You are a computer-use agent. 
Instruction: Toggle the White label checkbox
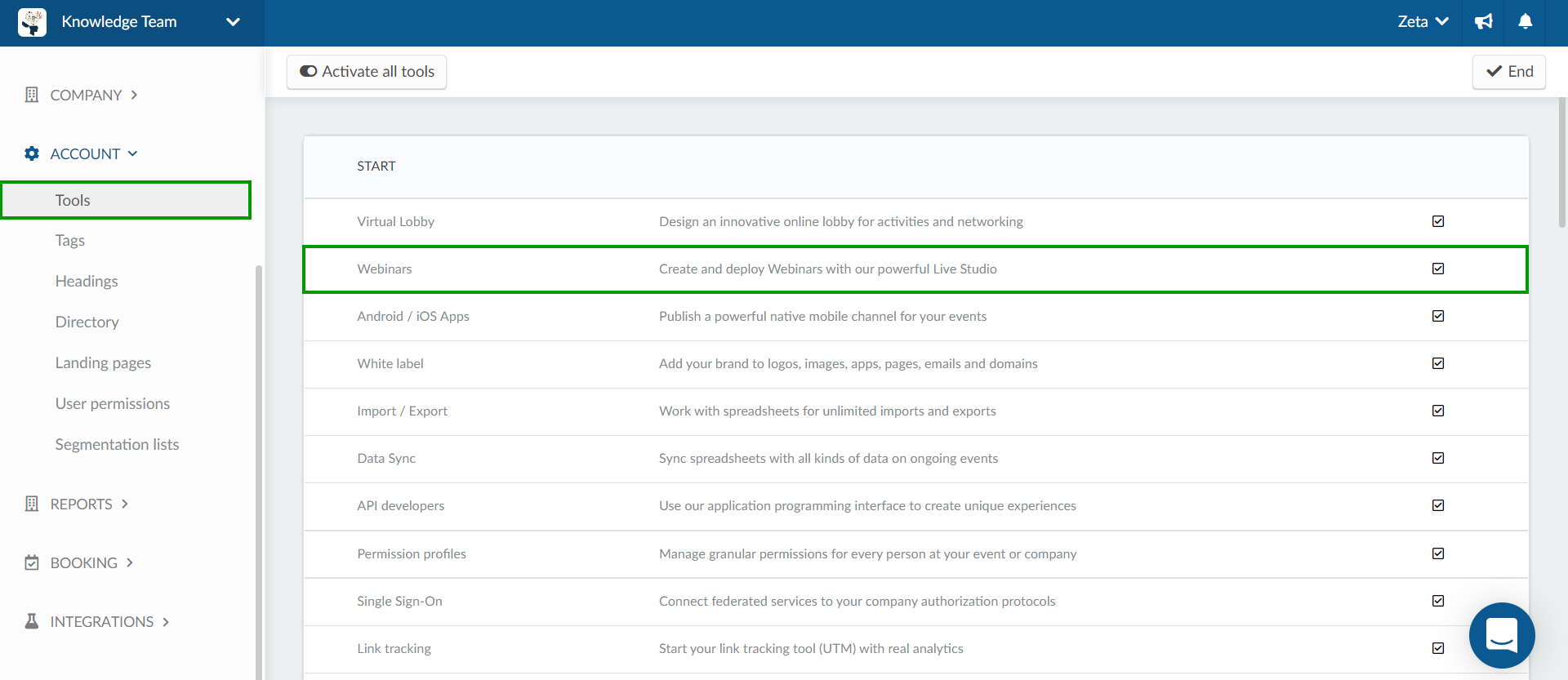[x=1438, y=363]
